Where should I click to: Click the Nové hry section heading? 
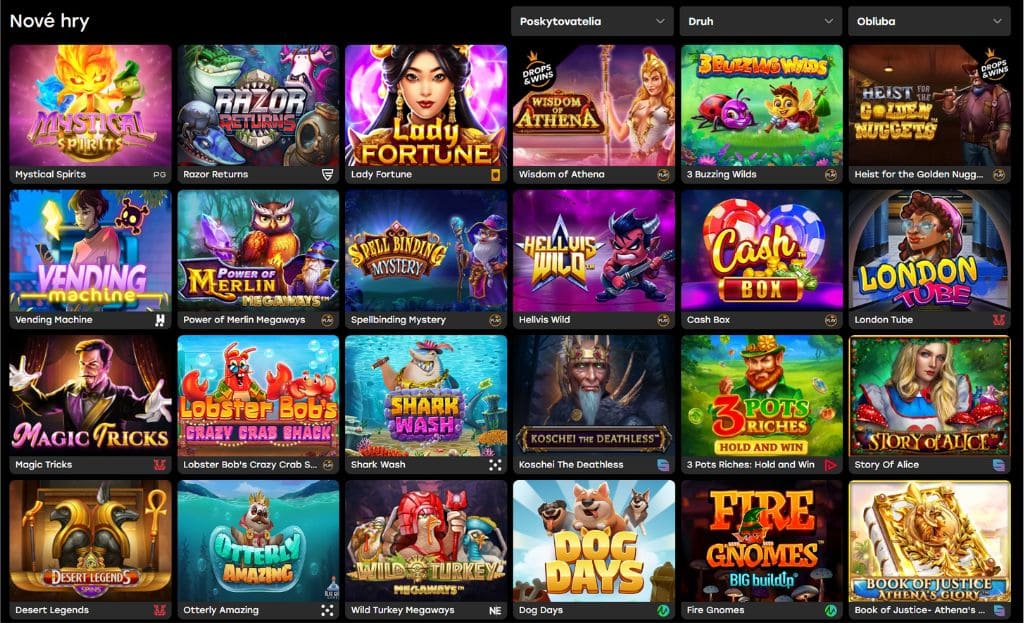pos(50,21)
